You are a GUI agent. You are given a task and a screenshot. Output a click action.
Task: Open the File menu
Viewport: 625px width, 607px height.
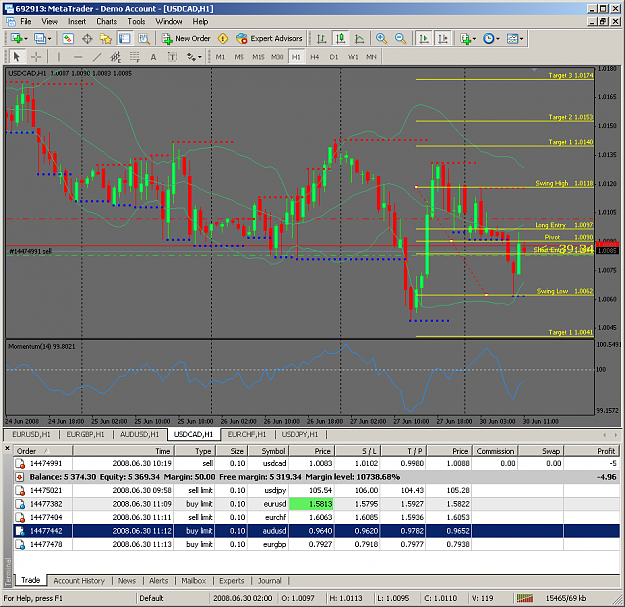[26, 22]
